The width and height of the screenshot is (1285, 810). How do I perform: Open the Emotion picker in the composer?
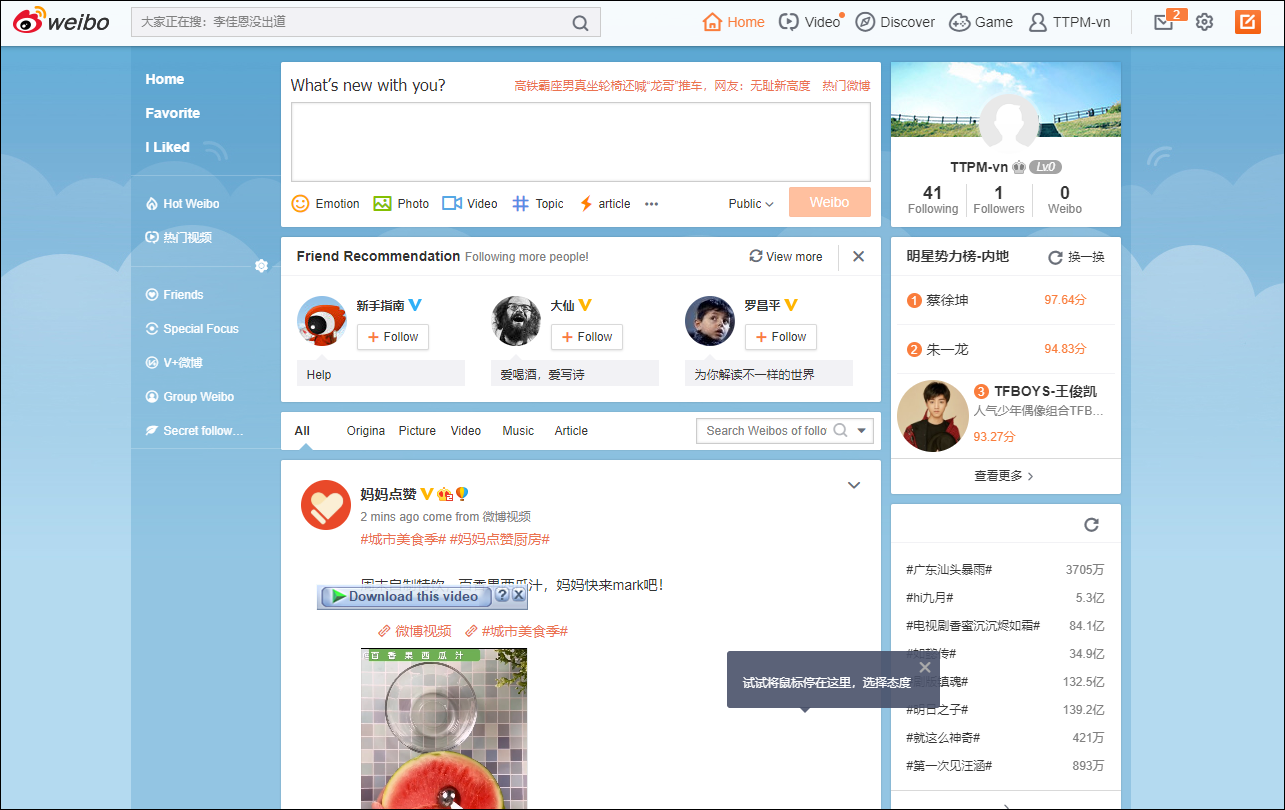pos(299,203)
